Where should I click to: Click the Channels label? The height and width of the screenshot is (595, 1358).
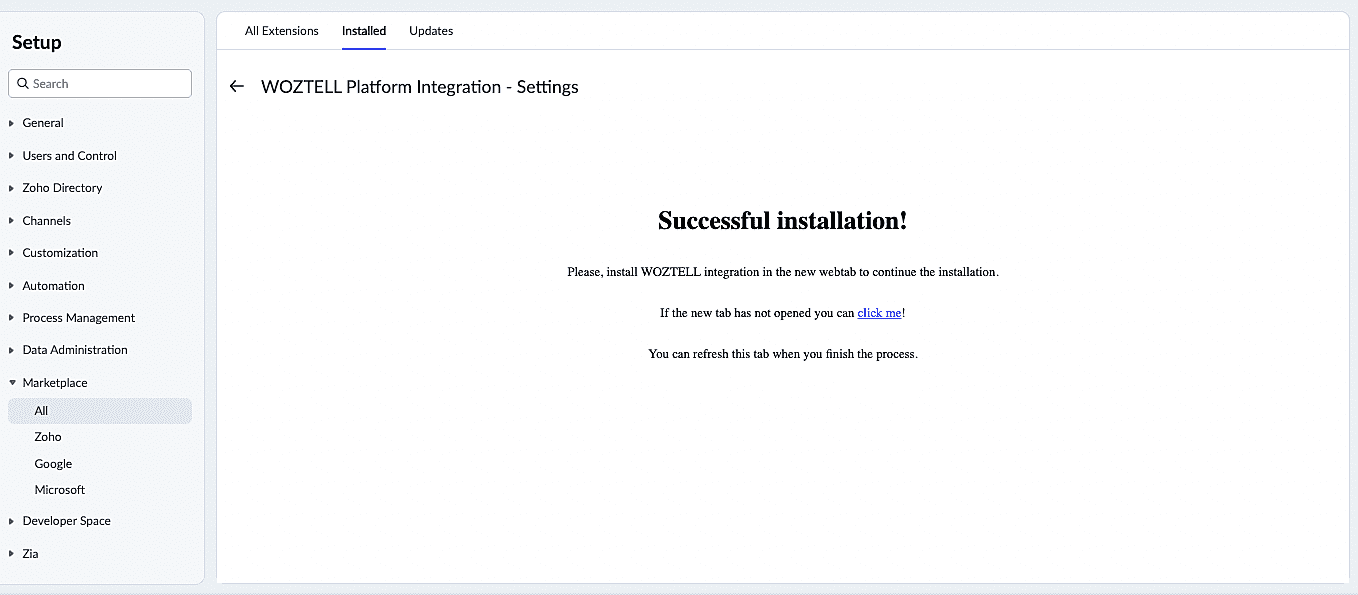(47, 221)
